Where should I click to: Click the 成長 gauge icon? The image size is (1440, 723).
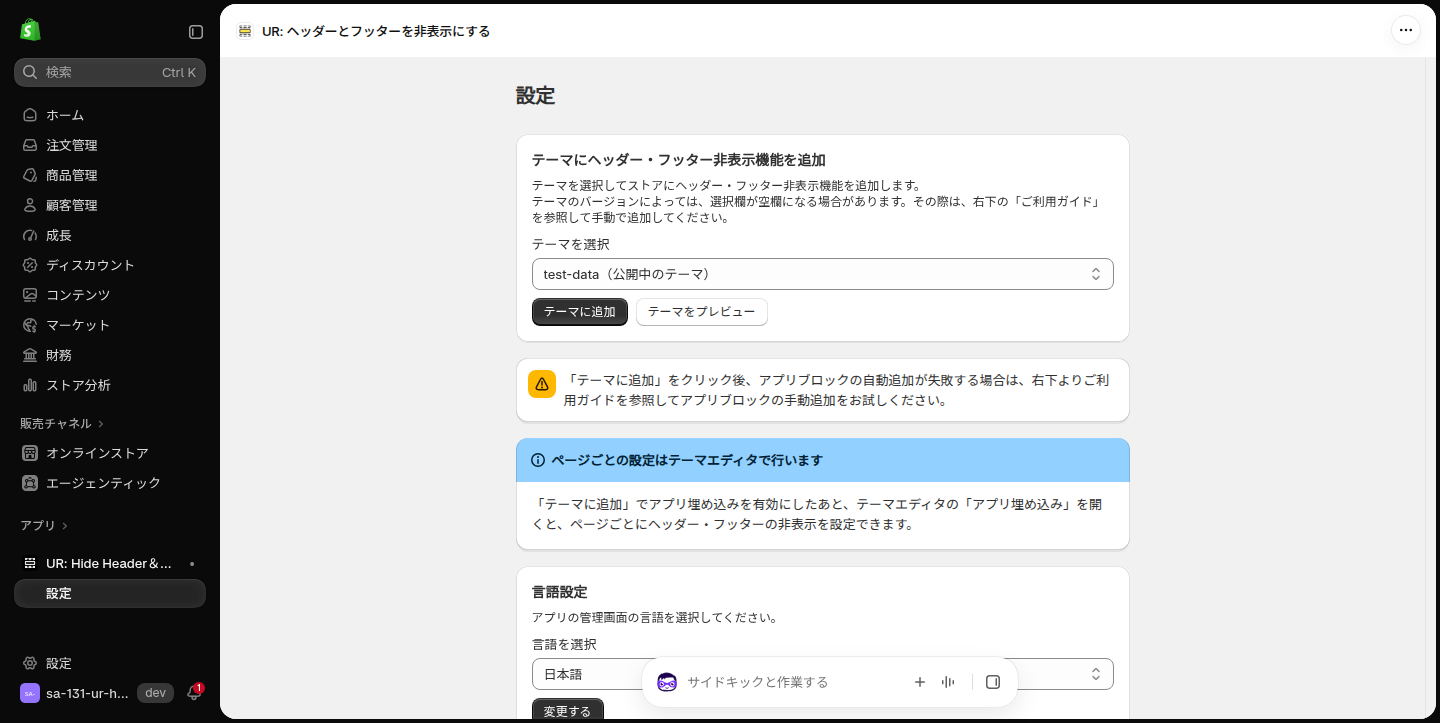tap(30, 235)
